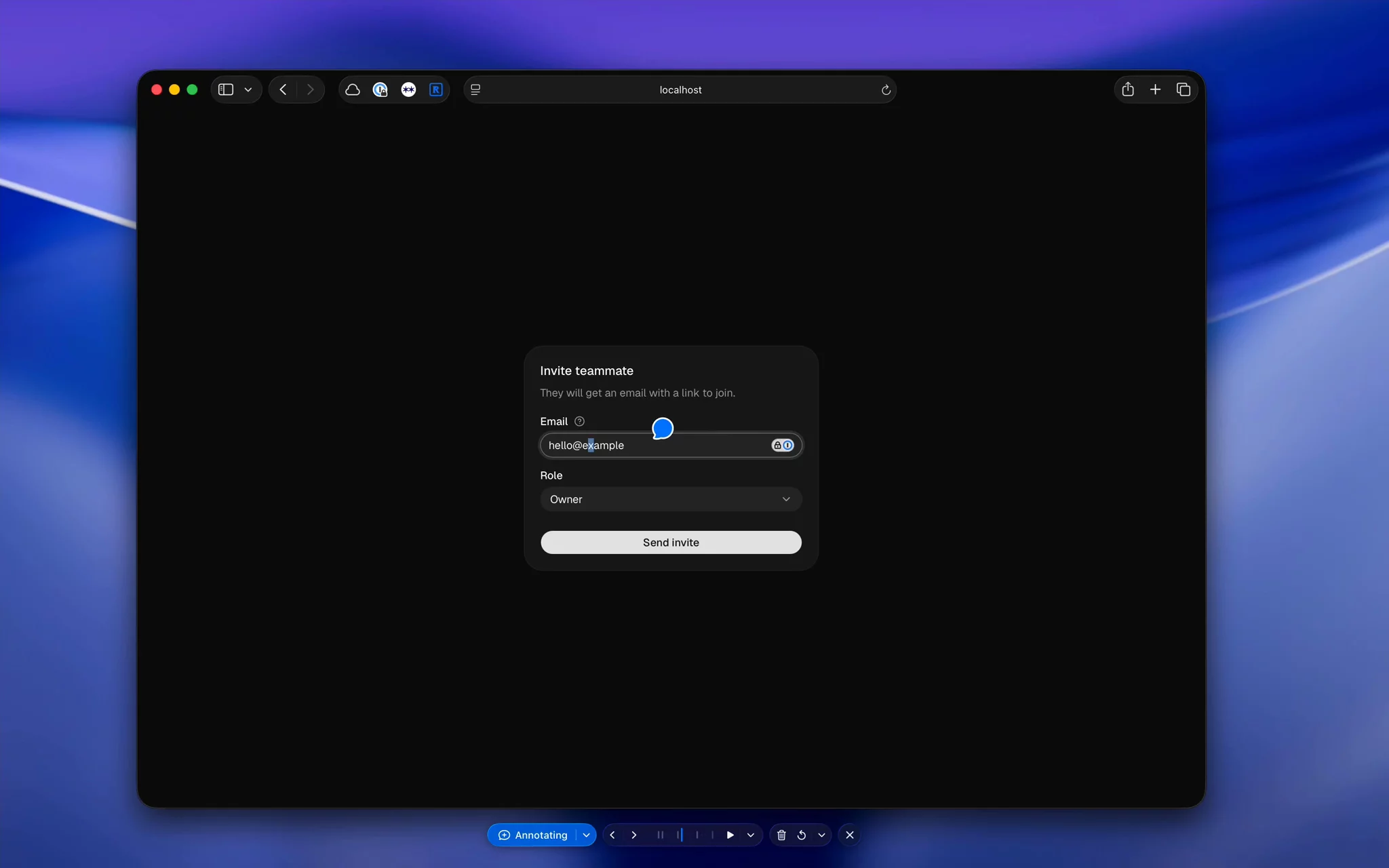Click the Invite teammate heading

click(587, 371)
